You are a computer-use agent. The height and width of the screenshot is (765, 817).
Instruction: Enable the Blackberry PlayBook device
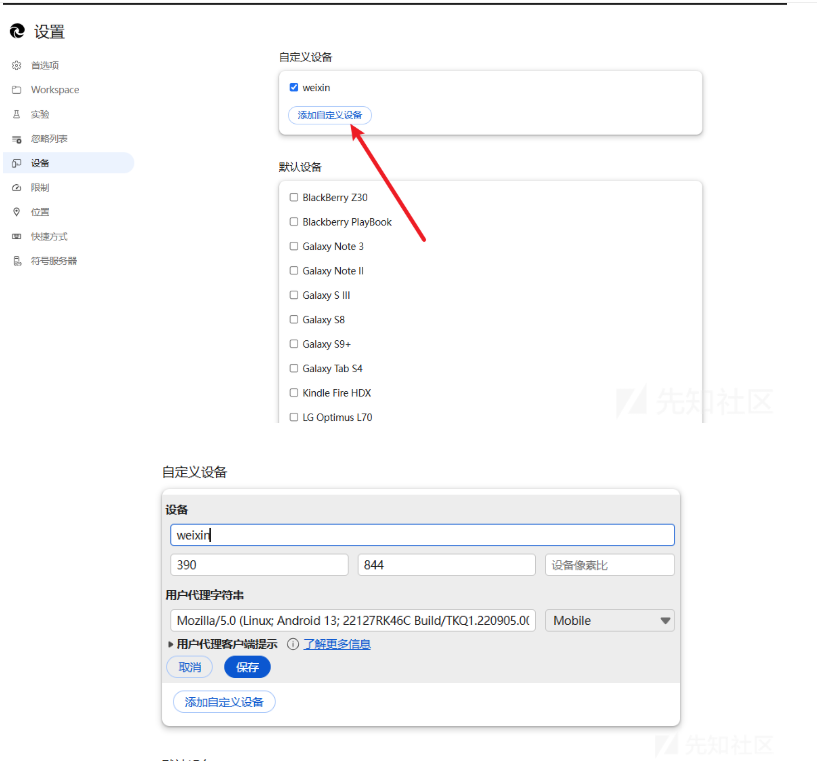click(294, 221)
